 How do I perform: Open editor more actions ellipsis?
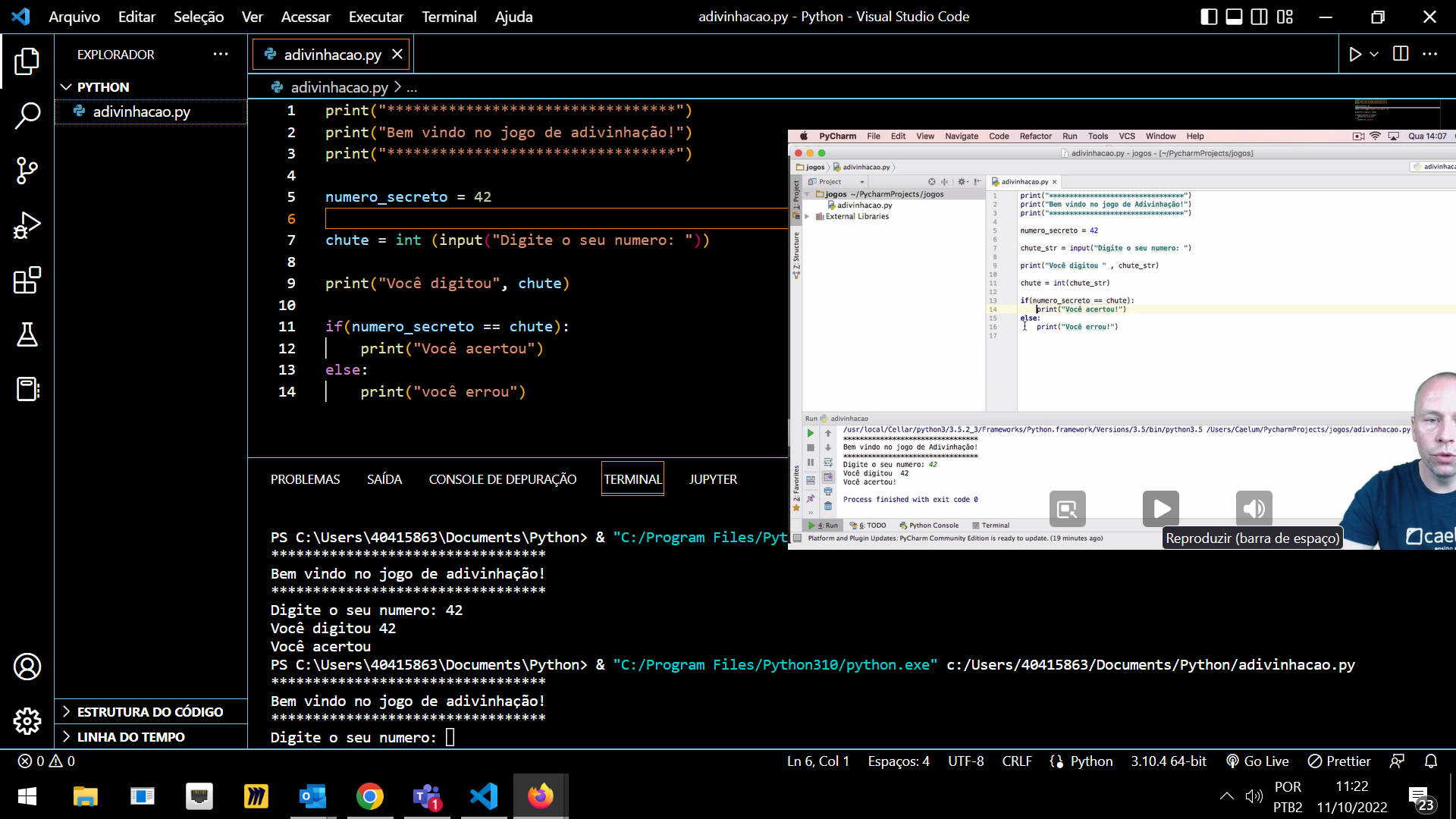point(1429,54)
